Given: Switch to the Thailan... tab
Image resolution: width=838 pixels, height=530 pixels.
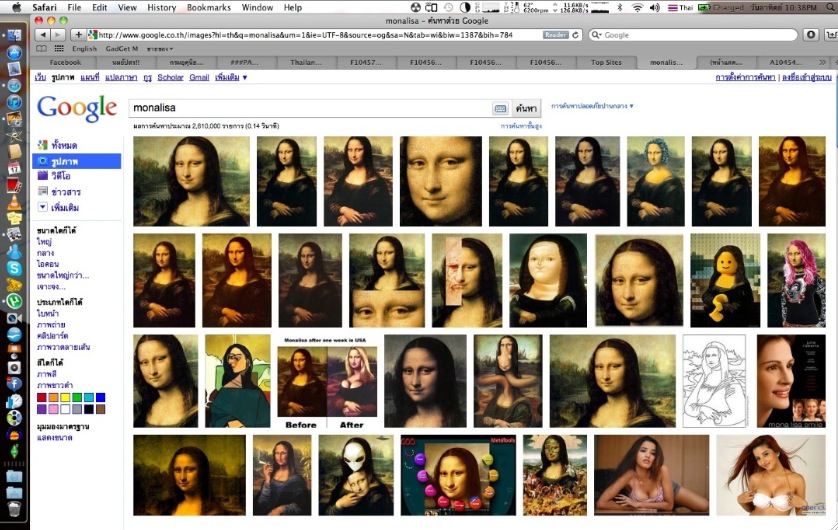Looking at the screenshot, I should click(x=306, y=63).
